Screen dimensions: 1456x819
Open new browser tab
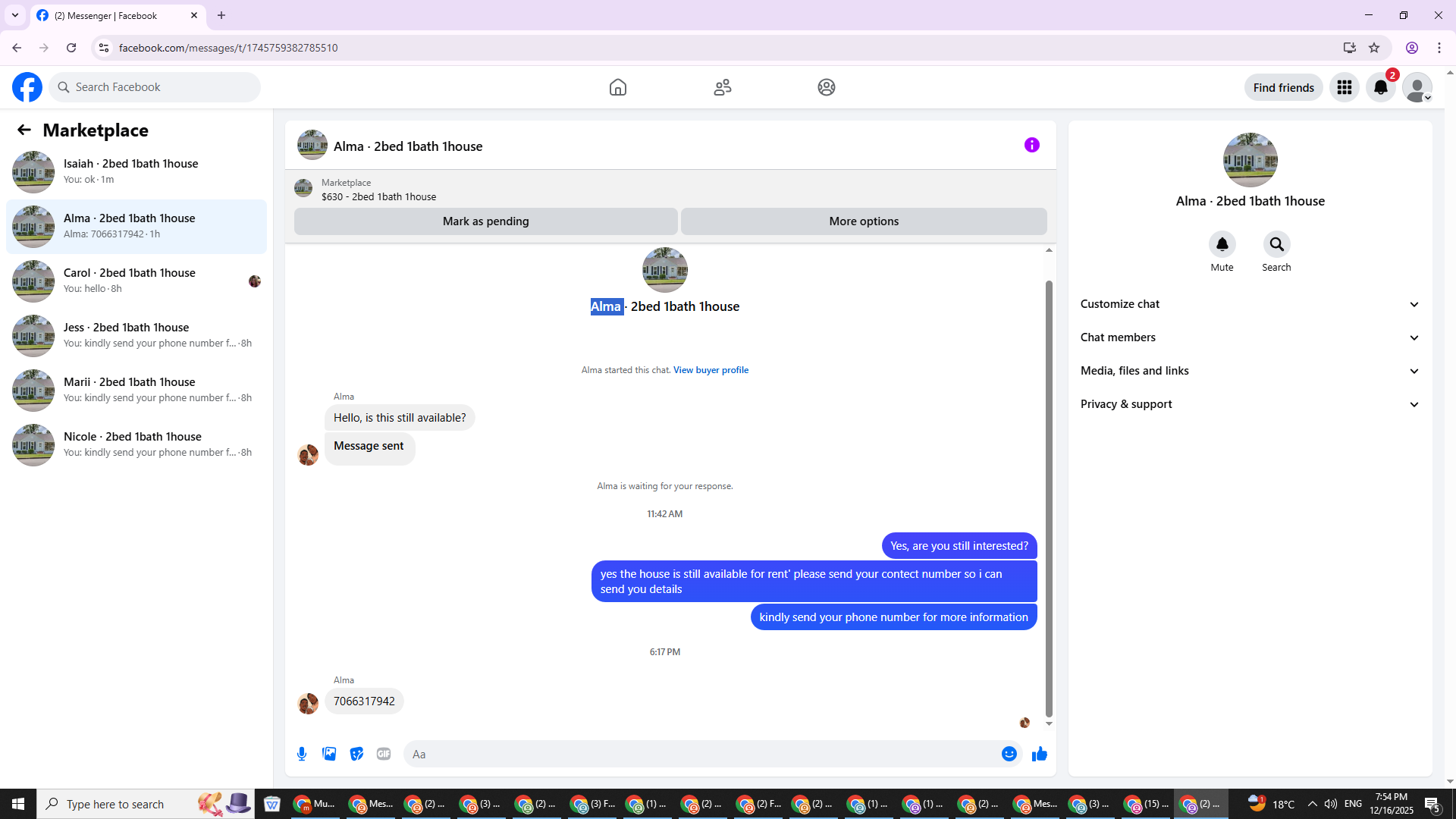pos(221,15)
